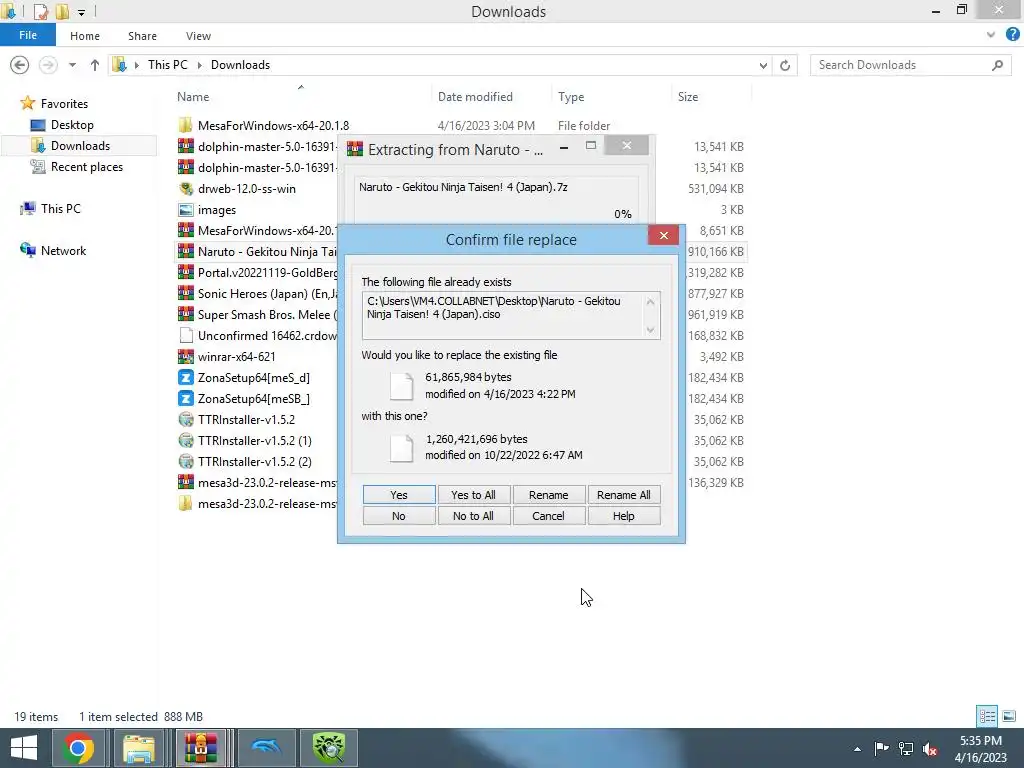
Task: Click the Favorites star heading
Action: 54,103
